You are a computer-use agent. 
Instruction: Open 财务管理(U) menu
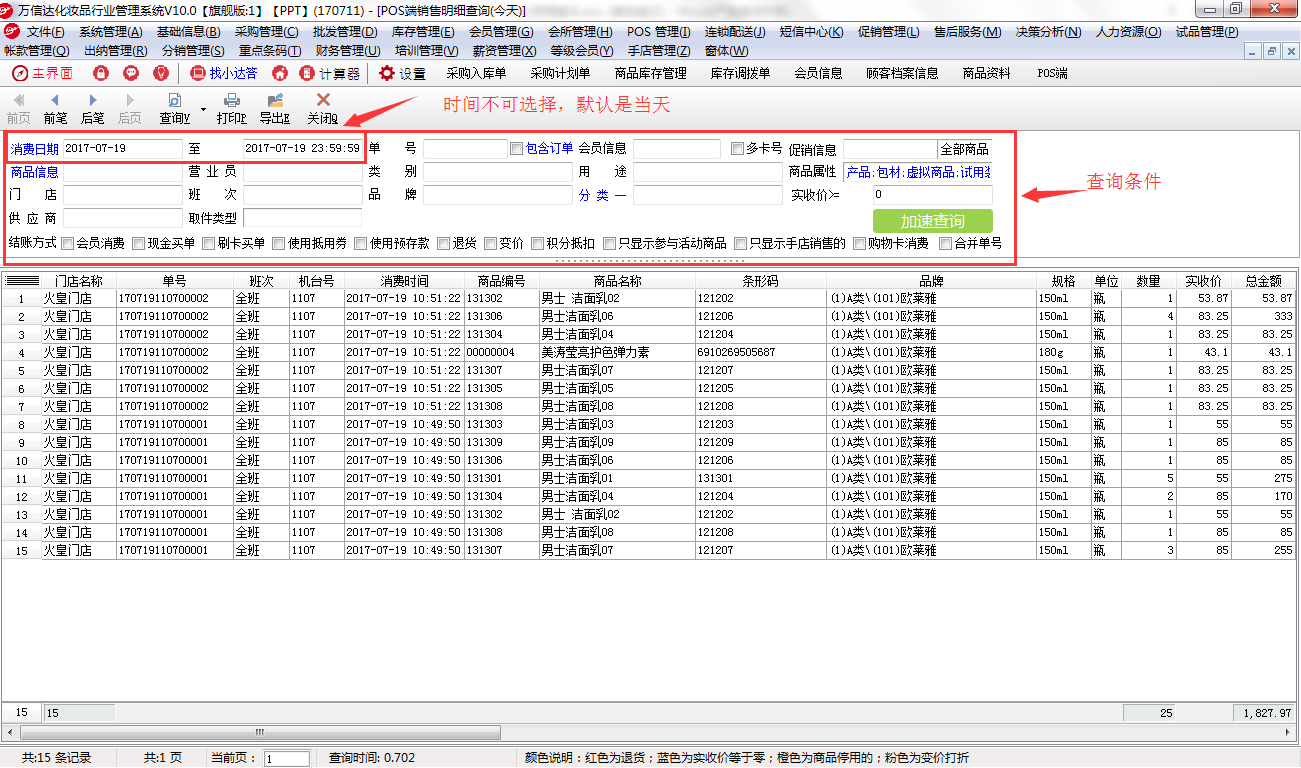(x=347, y=51)
